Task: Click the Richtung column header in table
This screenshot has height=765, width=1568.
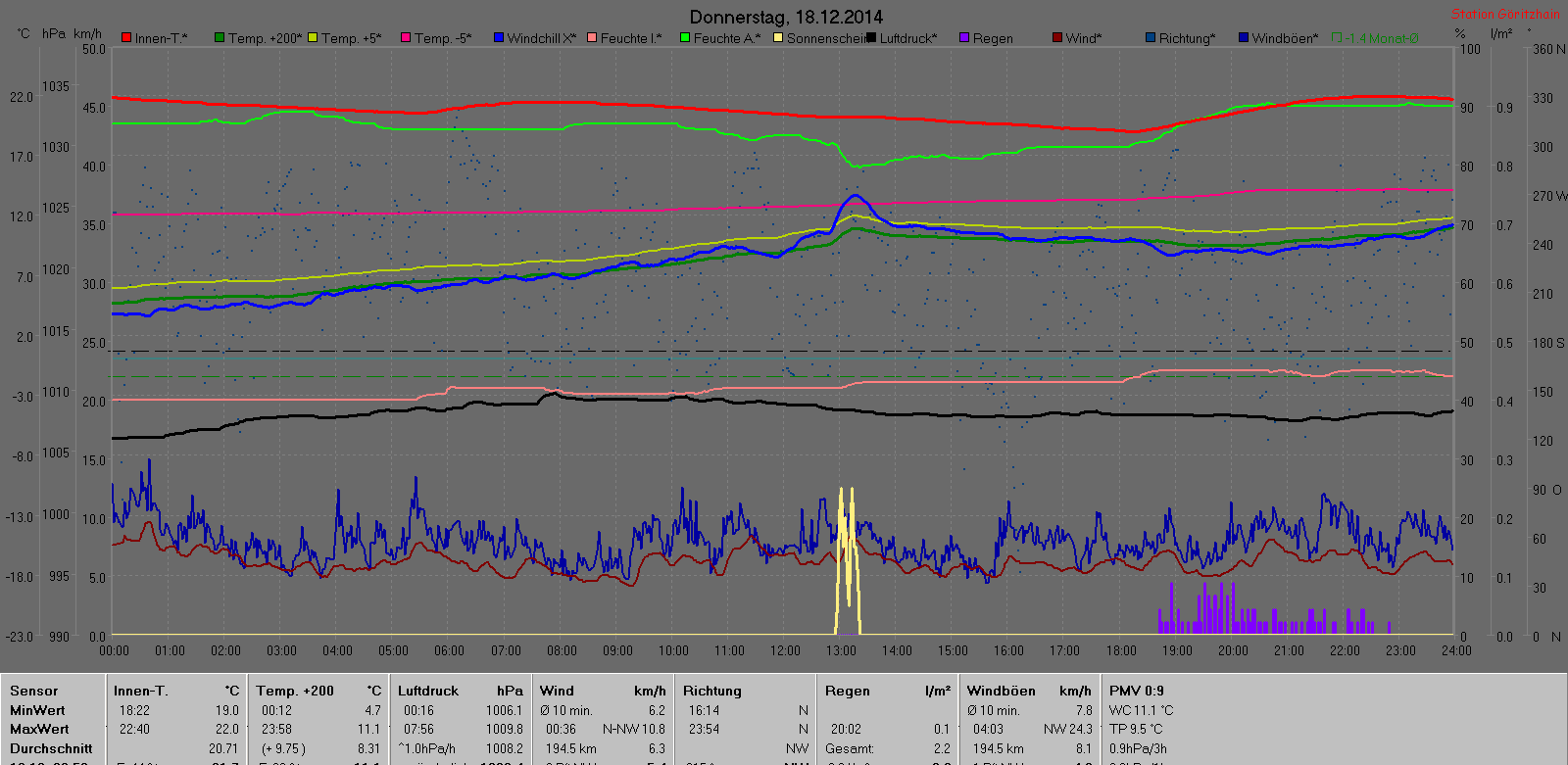Action: tap(712, 691)
